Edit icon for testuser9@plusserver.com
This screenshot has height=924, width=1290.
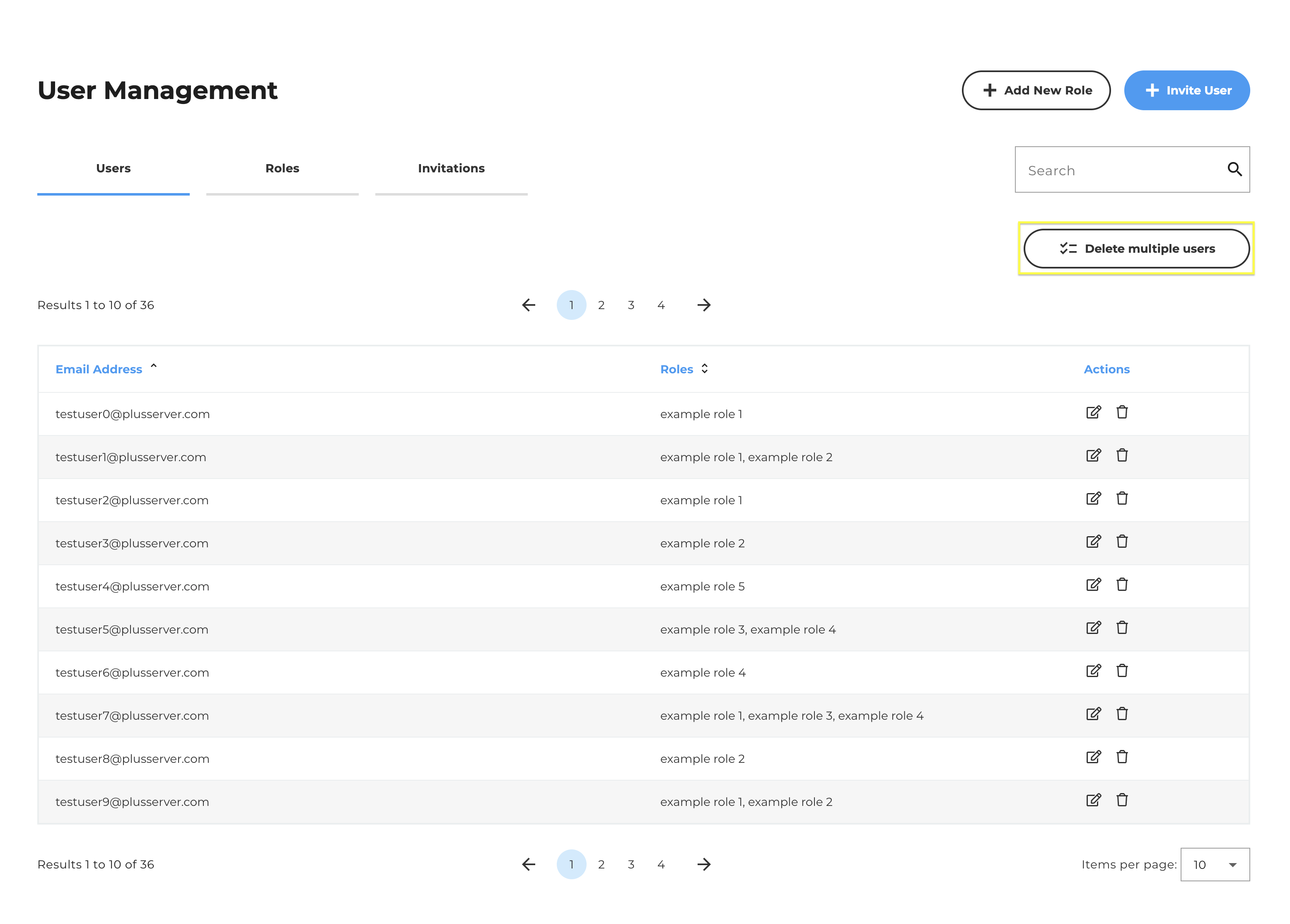(x=1093, y=801)
